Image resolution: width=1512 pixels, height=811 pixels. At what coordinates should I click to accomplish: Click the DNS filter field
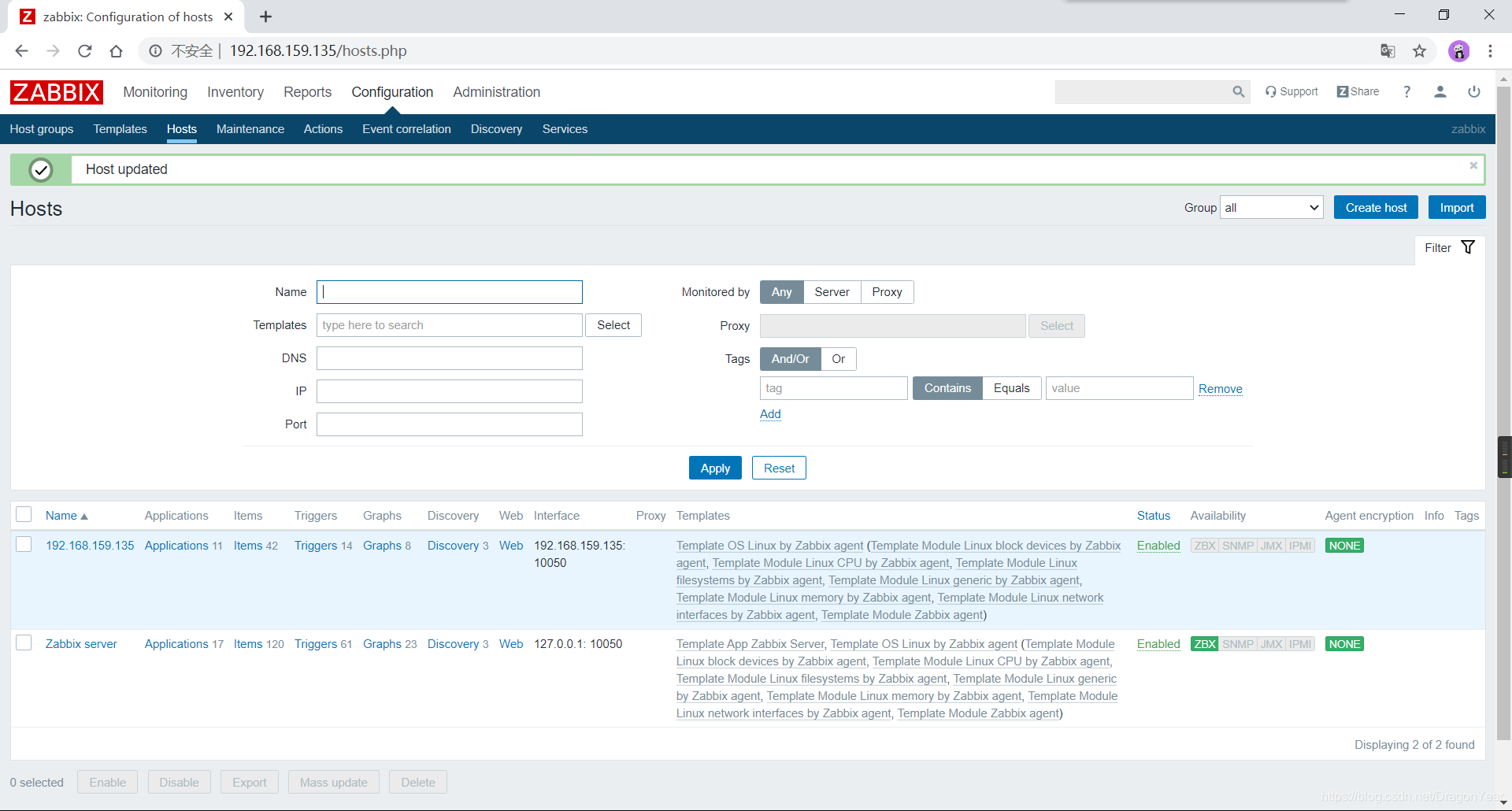(x=450, y=358)
